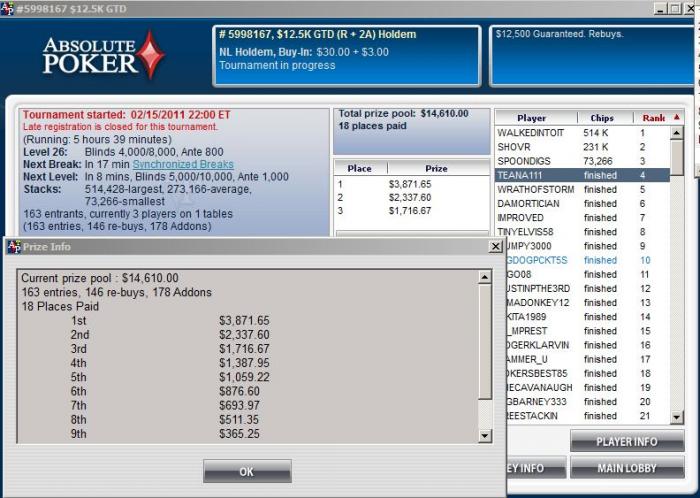Click the Rank sort arrow indicator
The image size is (700, 498).
click(677, 117)
